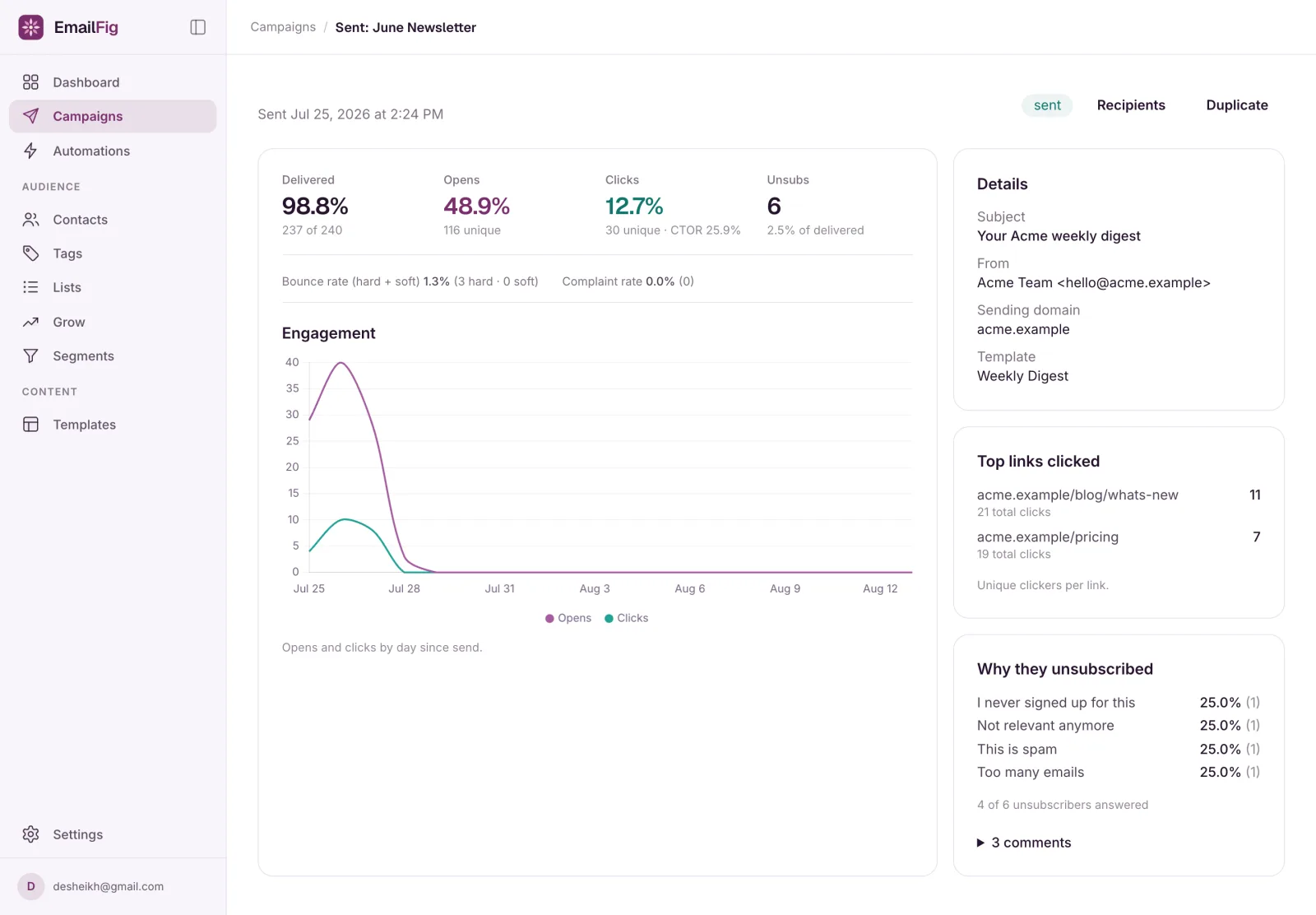Click the 'Sent Jul 25, 2026 at 2:24 PM' timestamp
The width and height of the screenshot is (1316, 915).
coord(350,114)
